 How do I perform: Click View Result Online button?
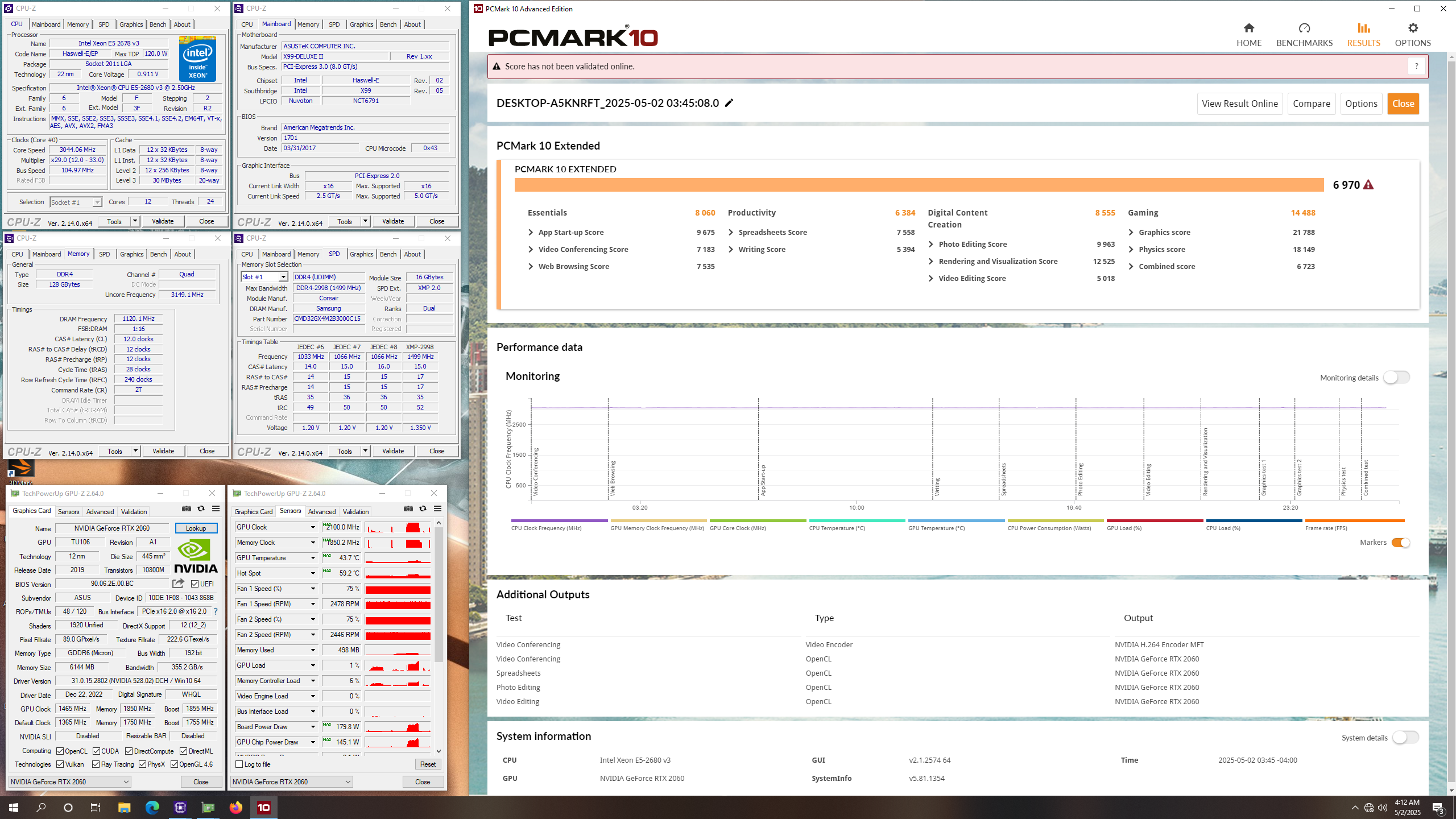click(1240, 104)
